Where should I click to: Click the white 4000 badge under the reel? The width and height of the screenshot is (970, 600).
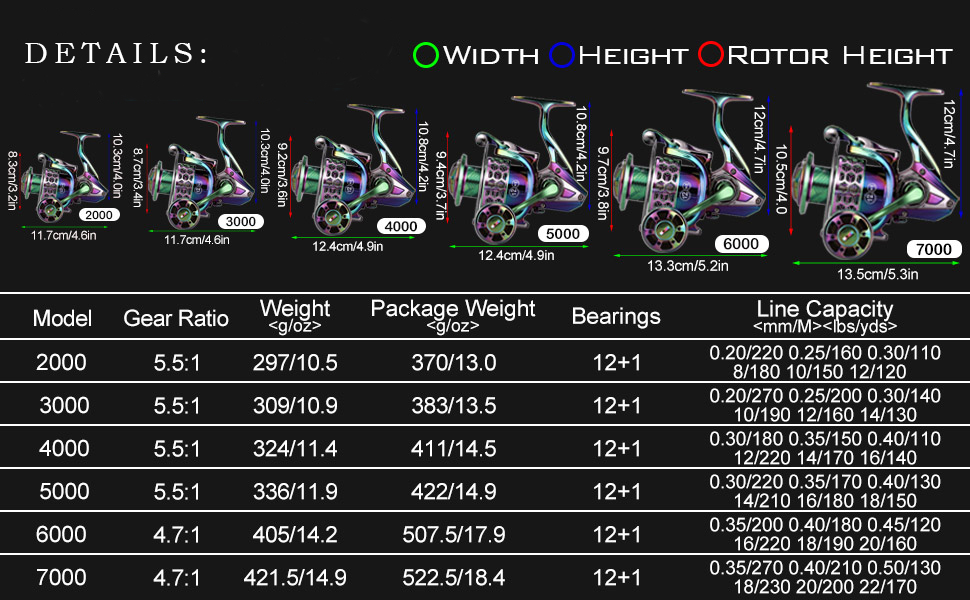click(401, 226)
